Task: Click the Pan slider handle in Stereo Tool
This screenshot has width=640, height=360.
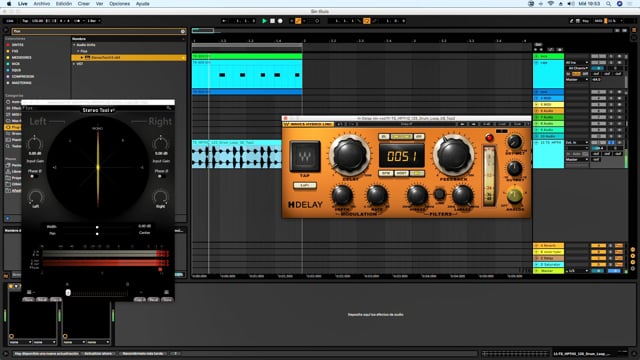Action: click(x=97, y=234)
